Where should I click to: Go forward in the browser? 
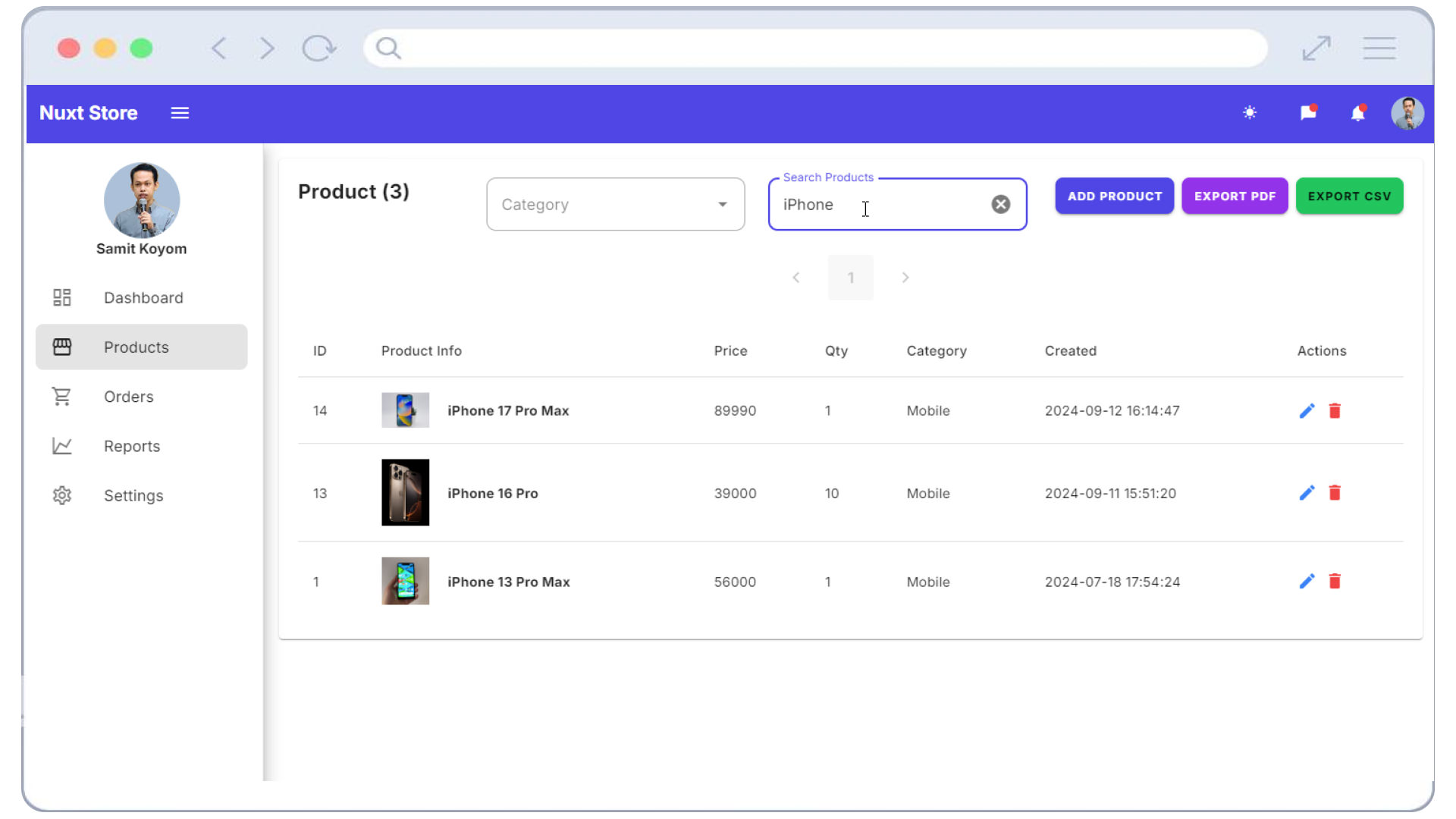click(266, 49)
